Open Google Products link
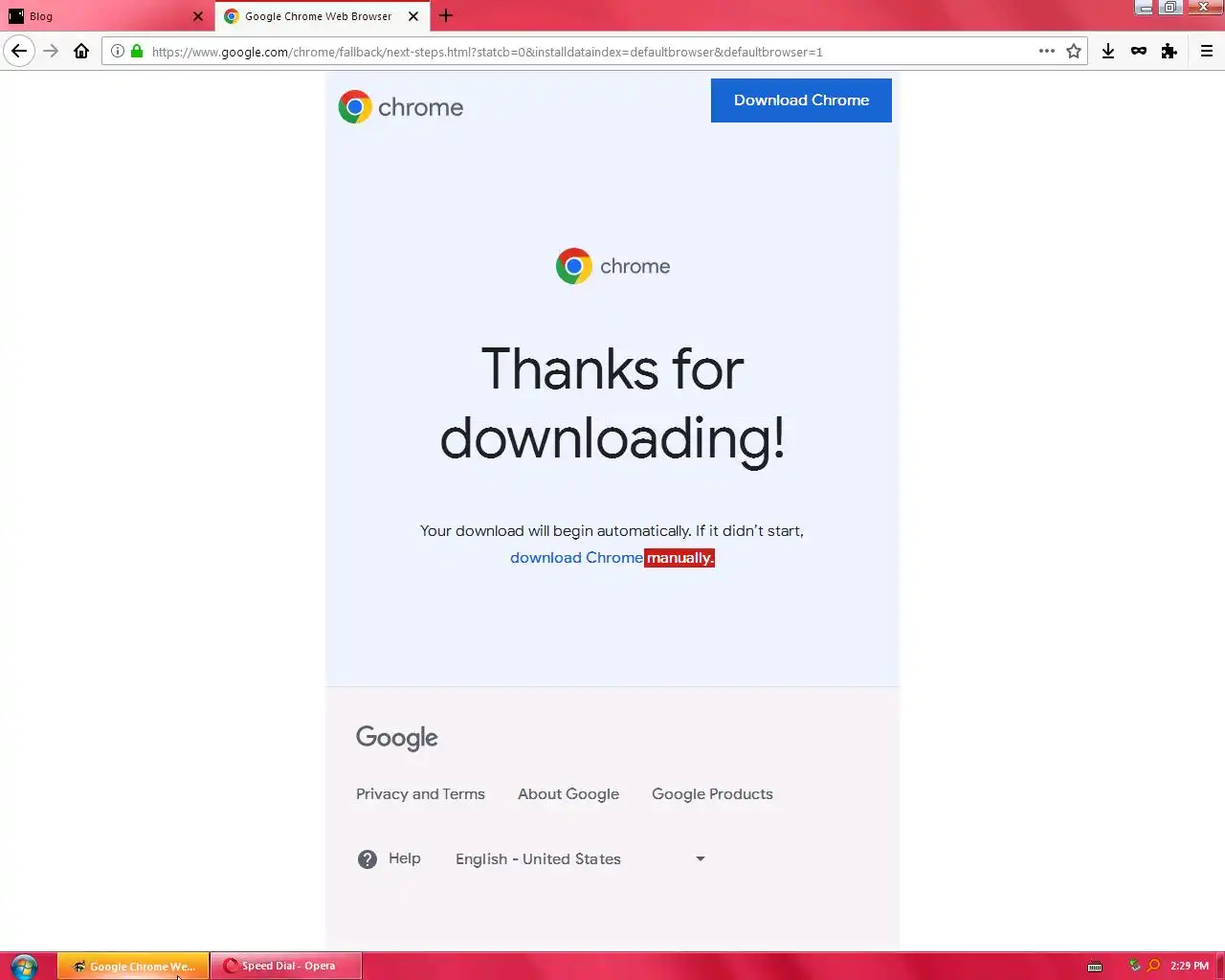1225x980 pixels. [712, 794]
